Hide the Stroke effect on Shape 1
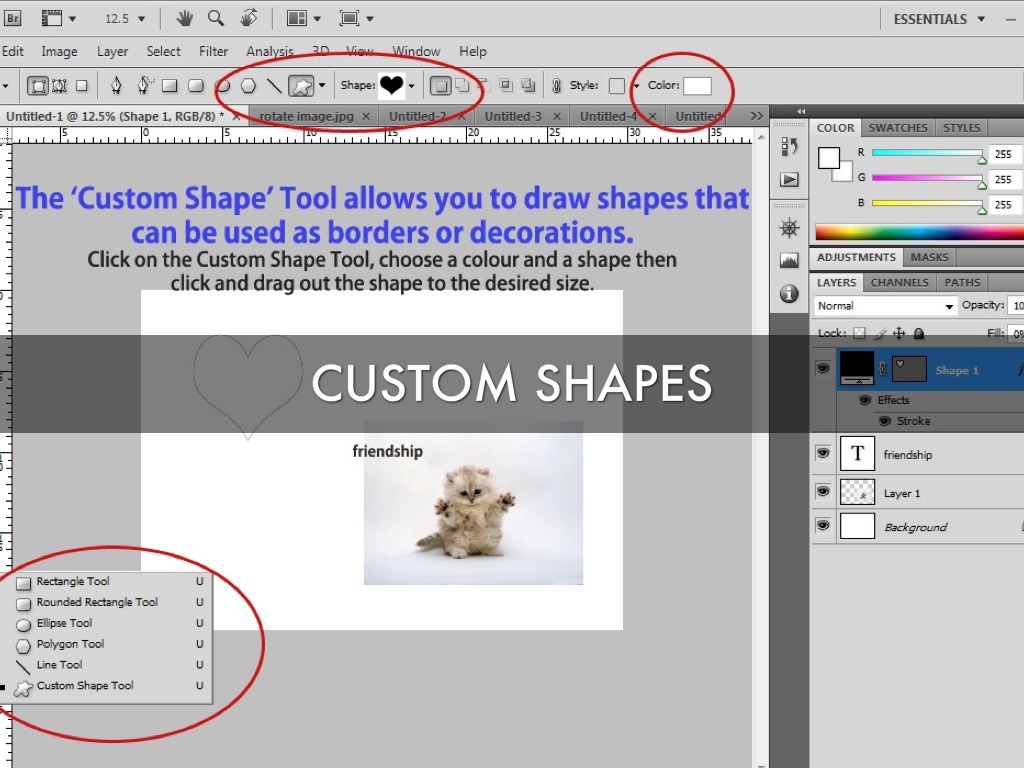This screenshot has width=1024, height=768. tap(884, 421)
